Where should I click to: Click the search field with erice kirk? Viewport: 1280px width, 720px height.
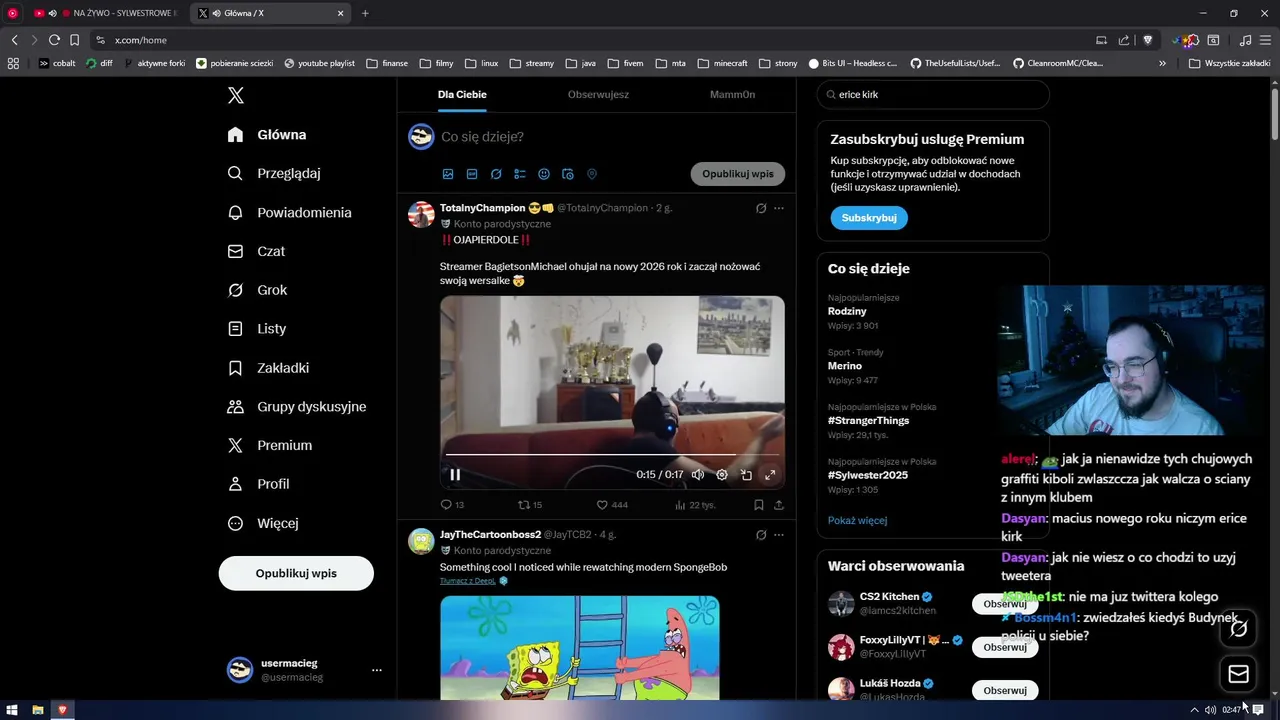pyautogui.click(x=933, y=95)
